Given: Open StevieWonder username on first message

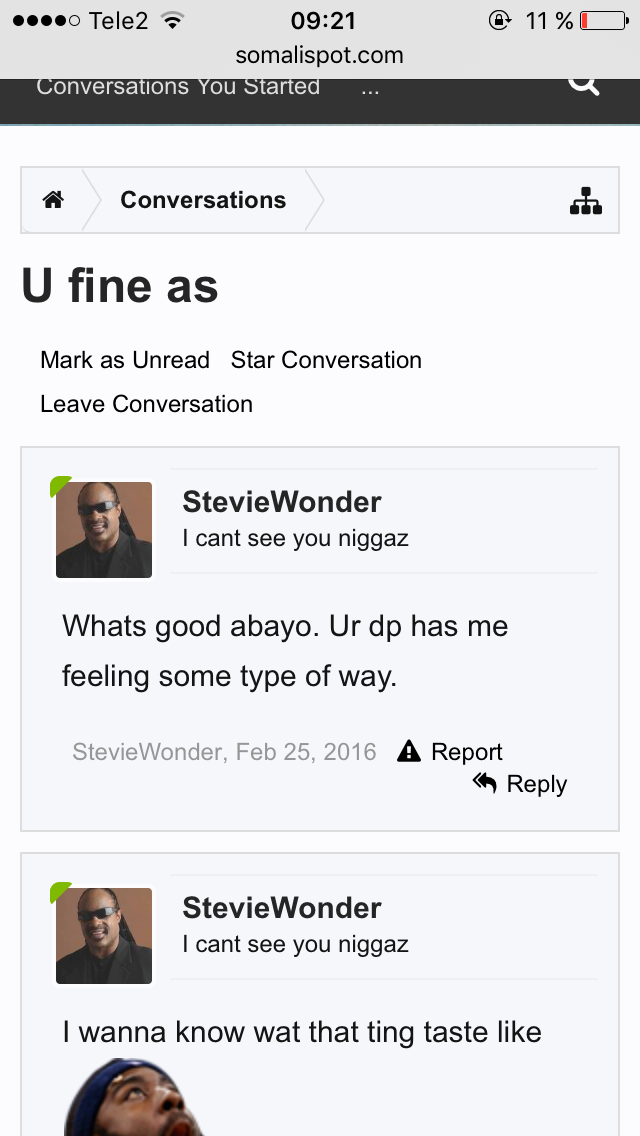Looking at the screenshot, I should point(282,502).
